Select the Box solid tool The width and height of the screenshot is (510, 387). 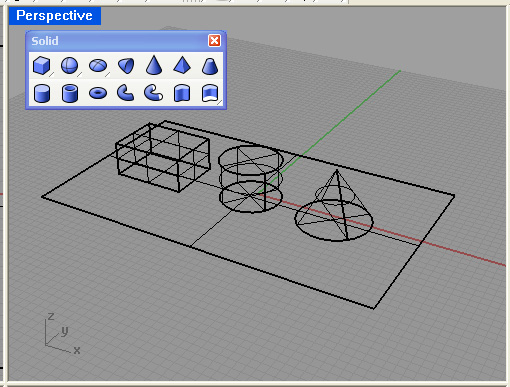point(42,65)
